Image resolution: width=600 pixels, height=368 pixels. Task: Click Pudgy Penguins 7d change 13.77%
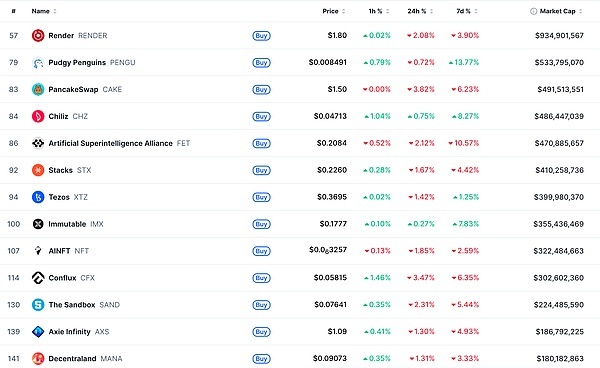(464, 62)
